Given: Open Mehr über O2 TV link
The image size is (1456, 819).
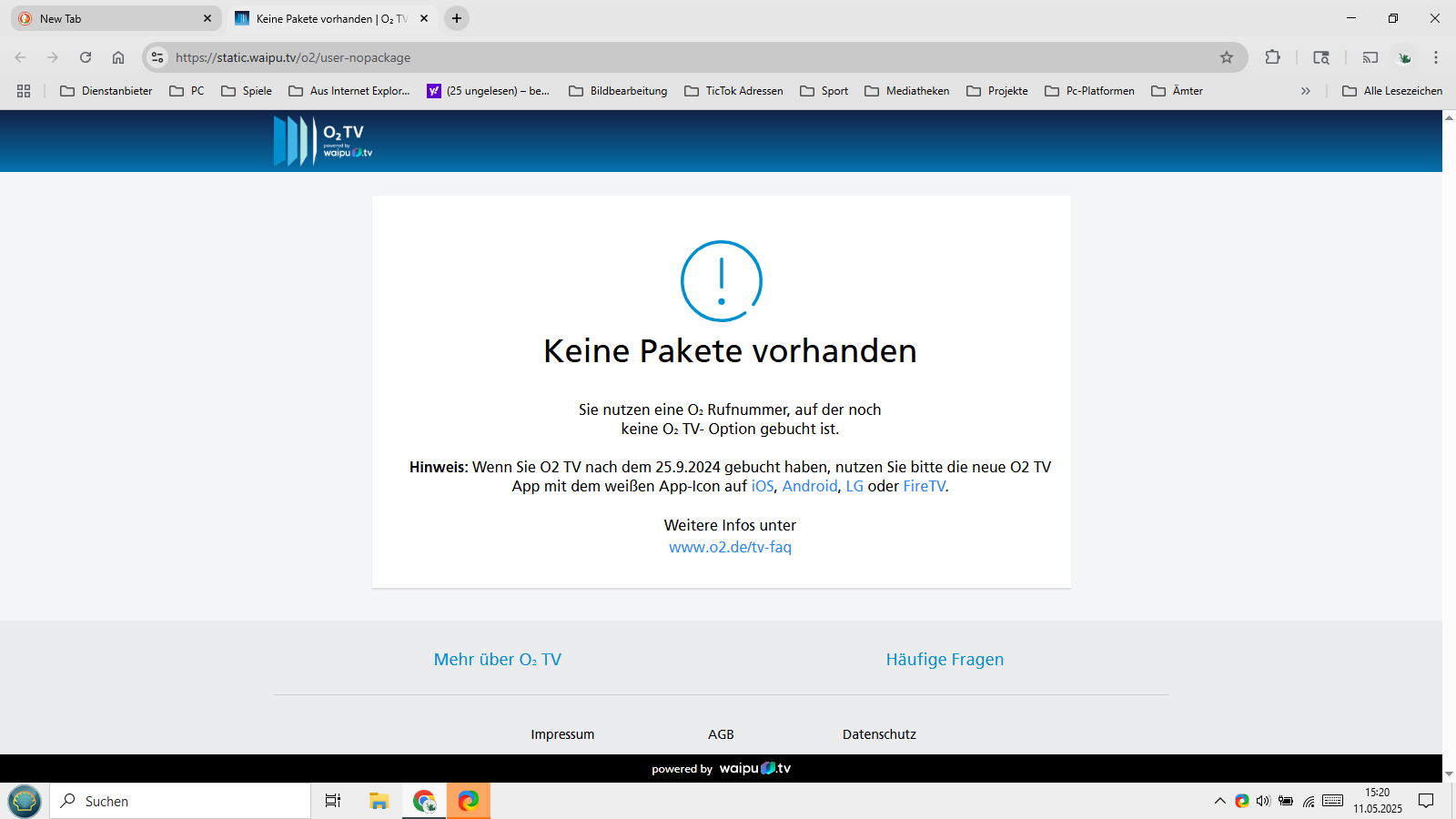Looking at the screenshot, I should pyautogui.click(x=497, y=659).
